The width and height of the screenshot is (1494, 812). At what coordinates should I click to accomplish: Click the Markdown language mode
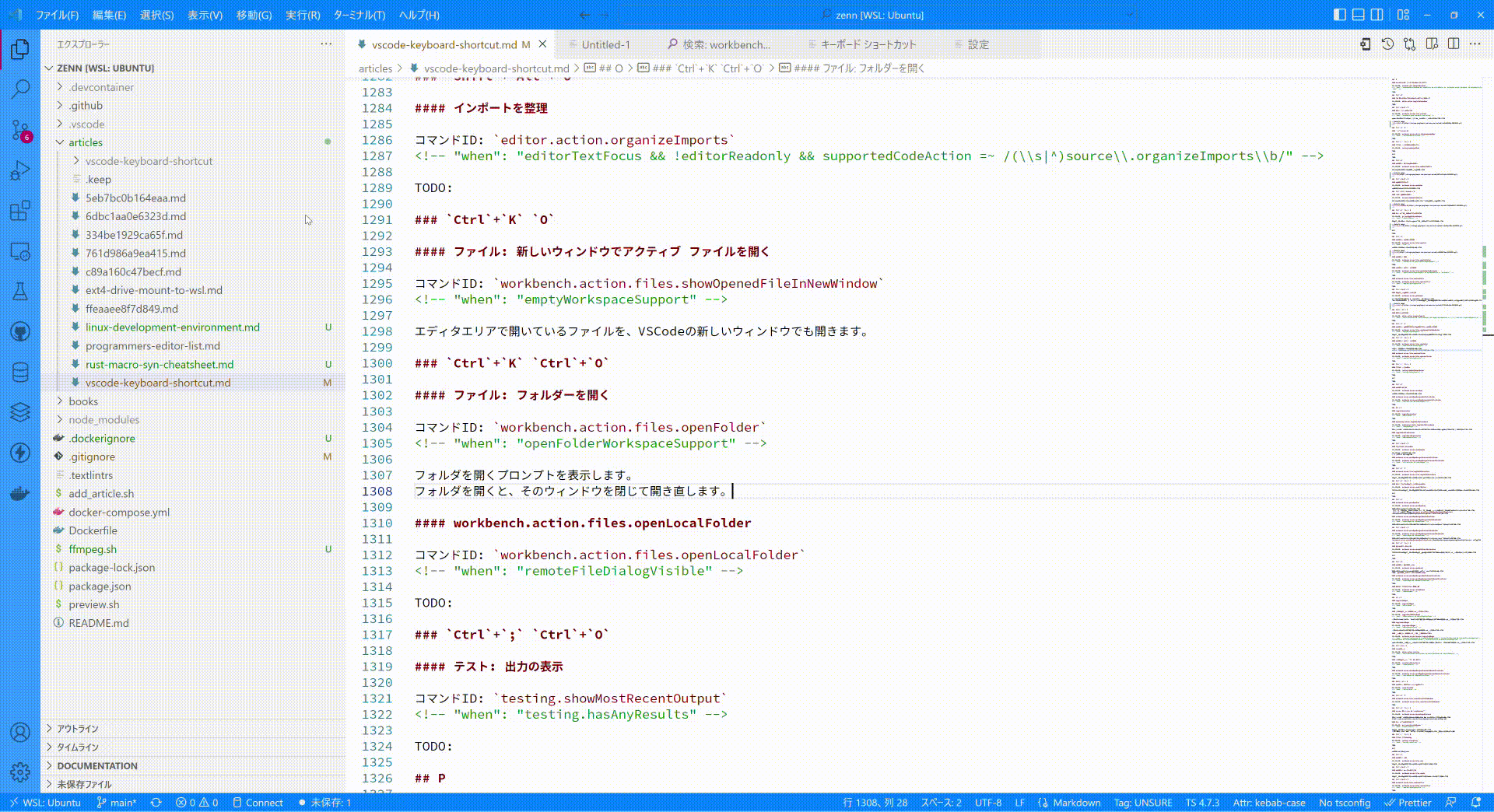coord(1069,803)
